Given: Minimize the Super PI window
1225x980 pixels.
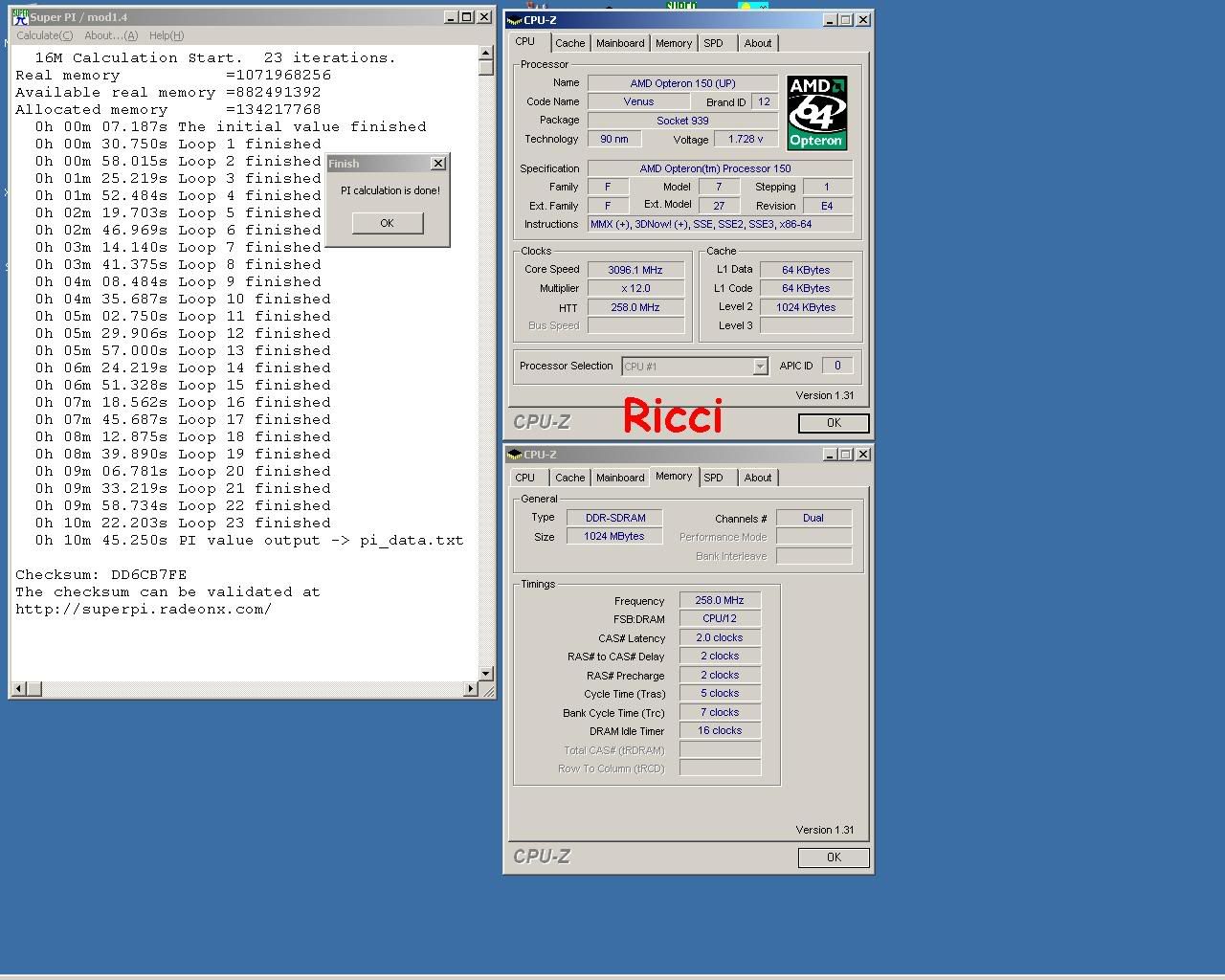Looking at the screenshot, I should (451, 17).
